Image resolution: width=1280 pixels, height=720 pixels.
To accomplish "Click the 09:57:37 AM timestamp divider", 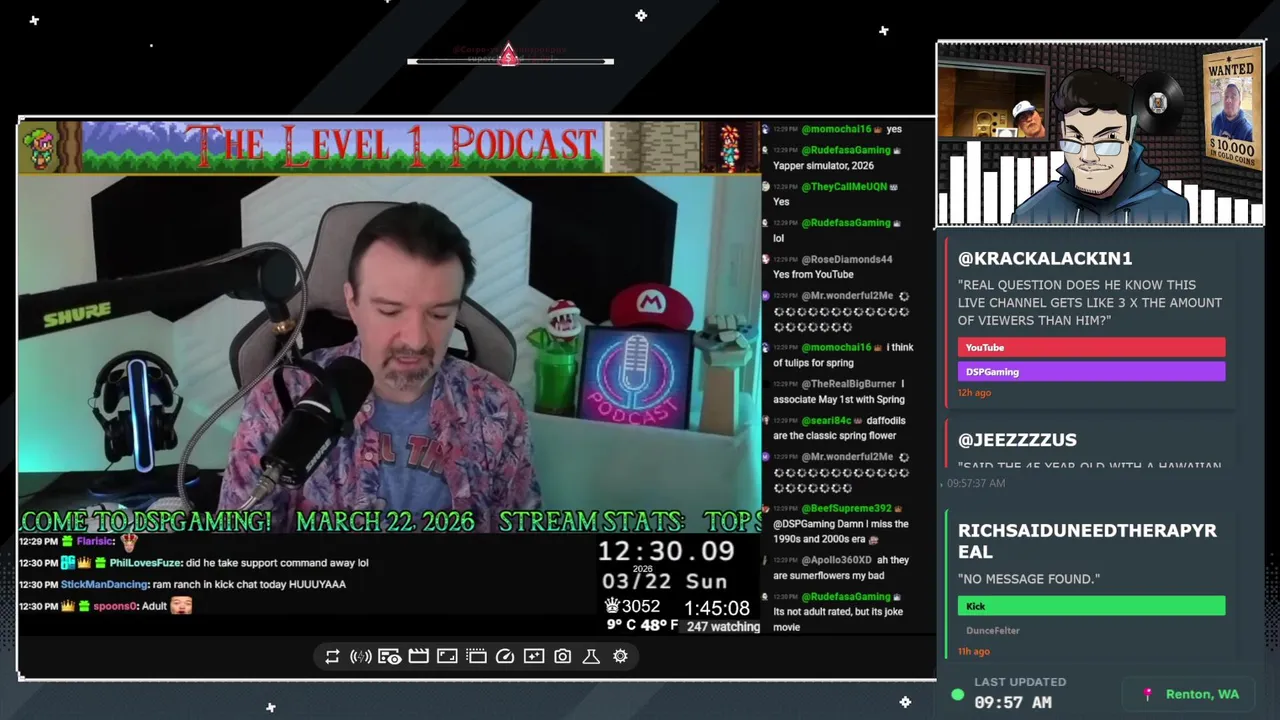I will pos(976,483).
